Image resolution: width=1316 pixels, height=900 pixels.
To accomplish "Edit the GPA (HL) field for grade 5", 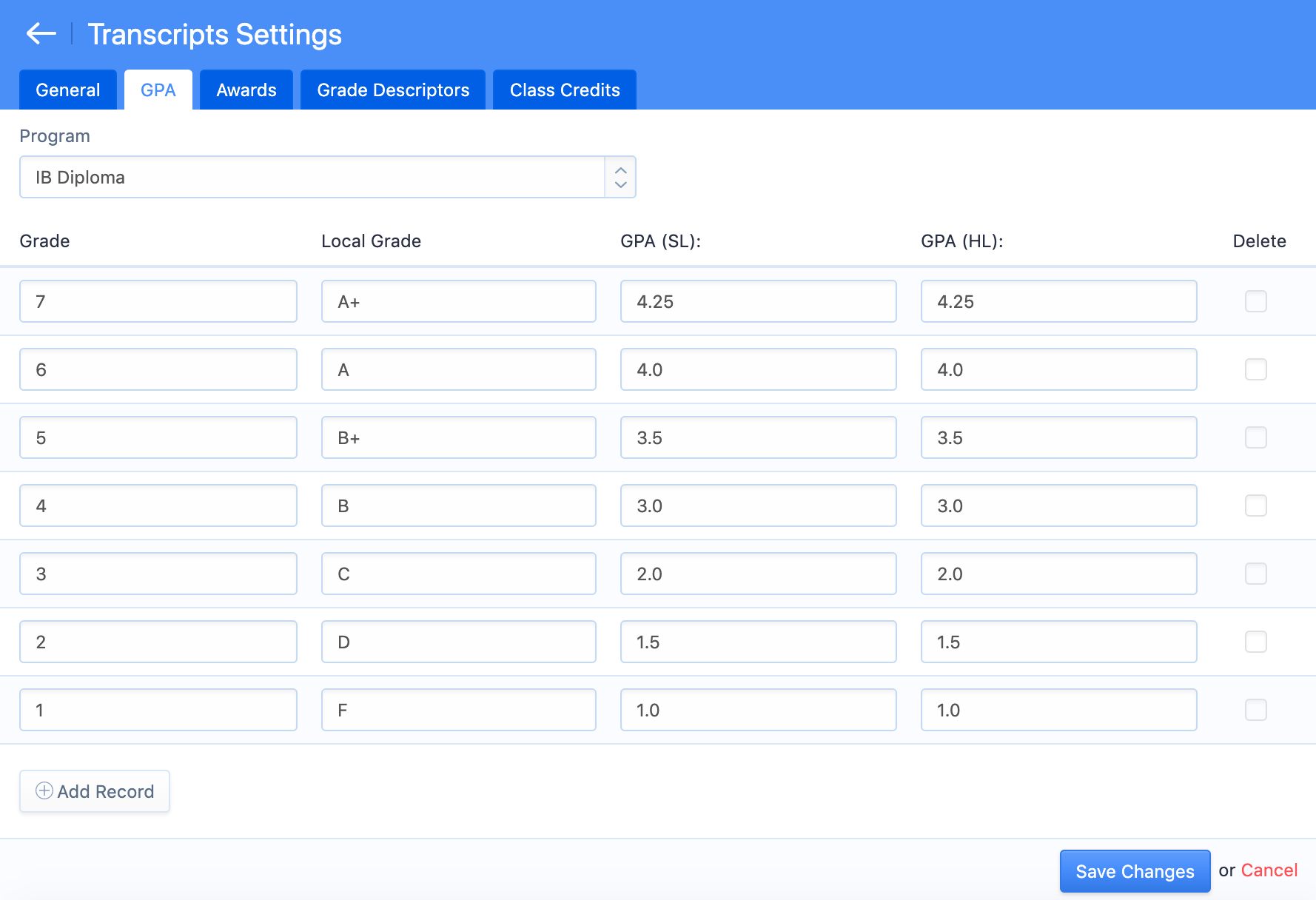I will tap(1059, 437).
